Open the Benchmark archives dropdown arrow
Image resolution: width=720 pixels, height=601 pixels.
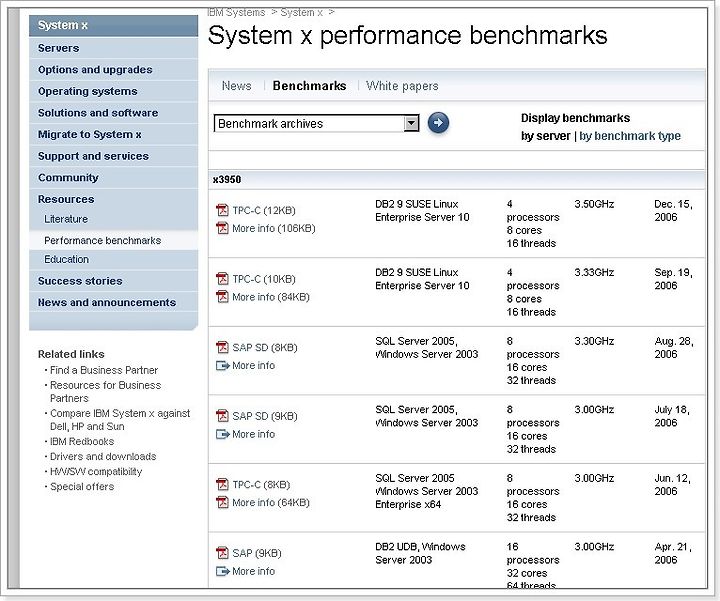tap(411, 123)
